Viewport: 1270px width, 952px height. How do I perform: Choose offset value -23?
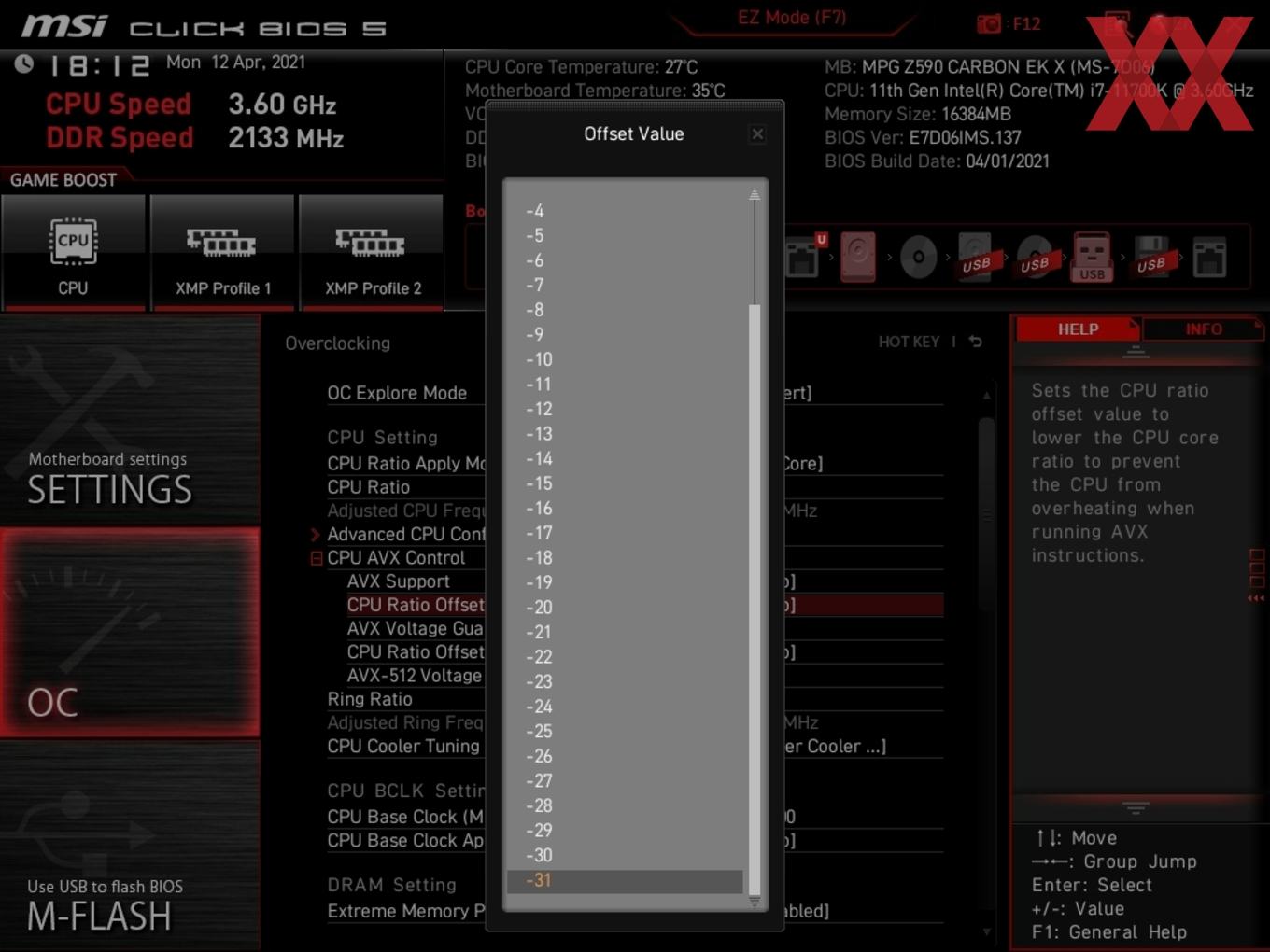coord(625,681)
